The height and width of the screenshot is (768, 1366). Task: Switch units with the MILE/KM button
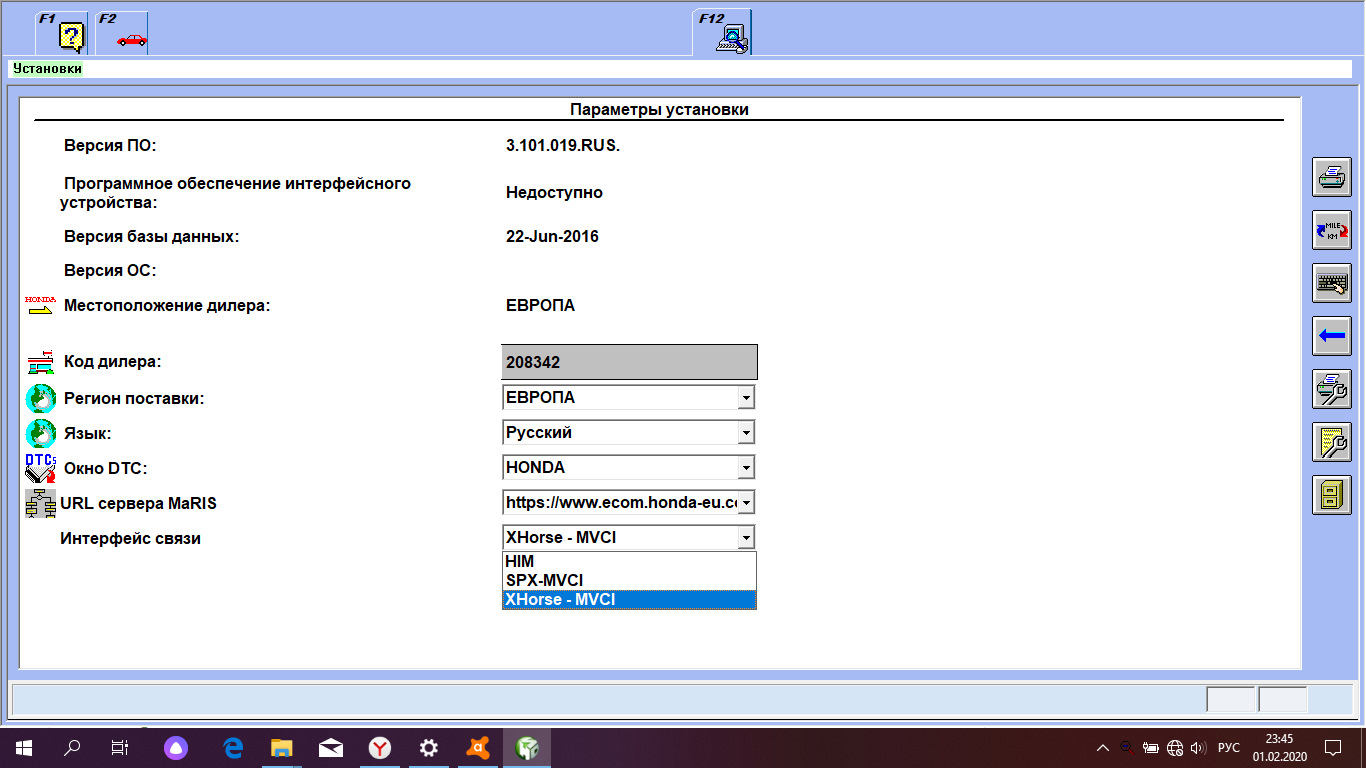click(1331, 230)
